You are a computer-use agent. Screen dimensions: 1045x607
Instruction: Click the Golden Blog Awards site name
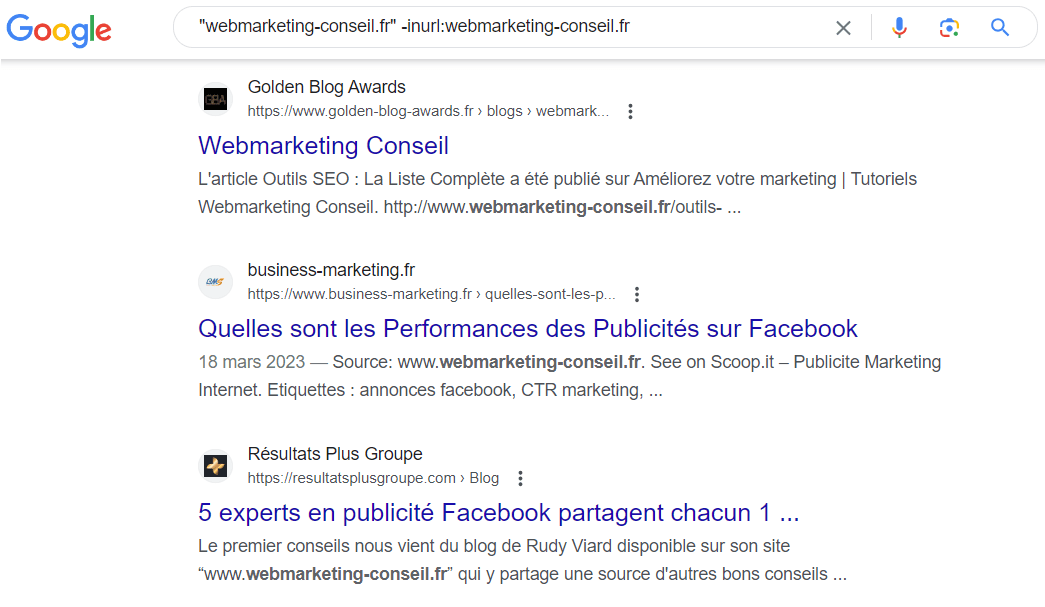coord(327,87)
